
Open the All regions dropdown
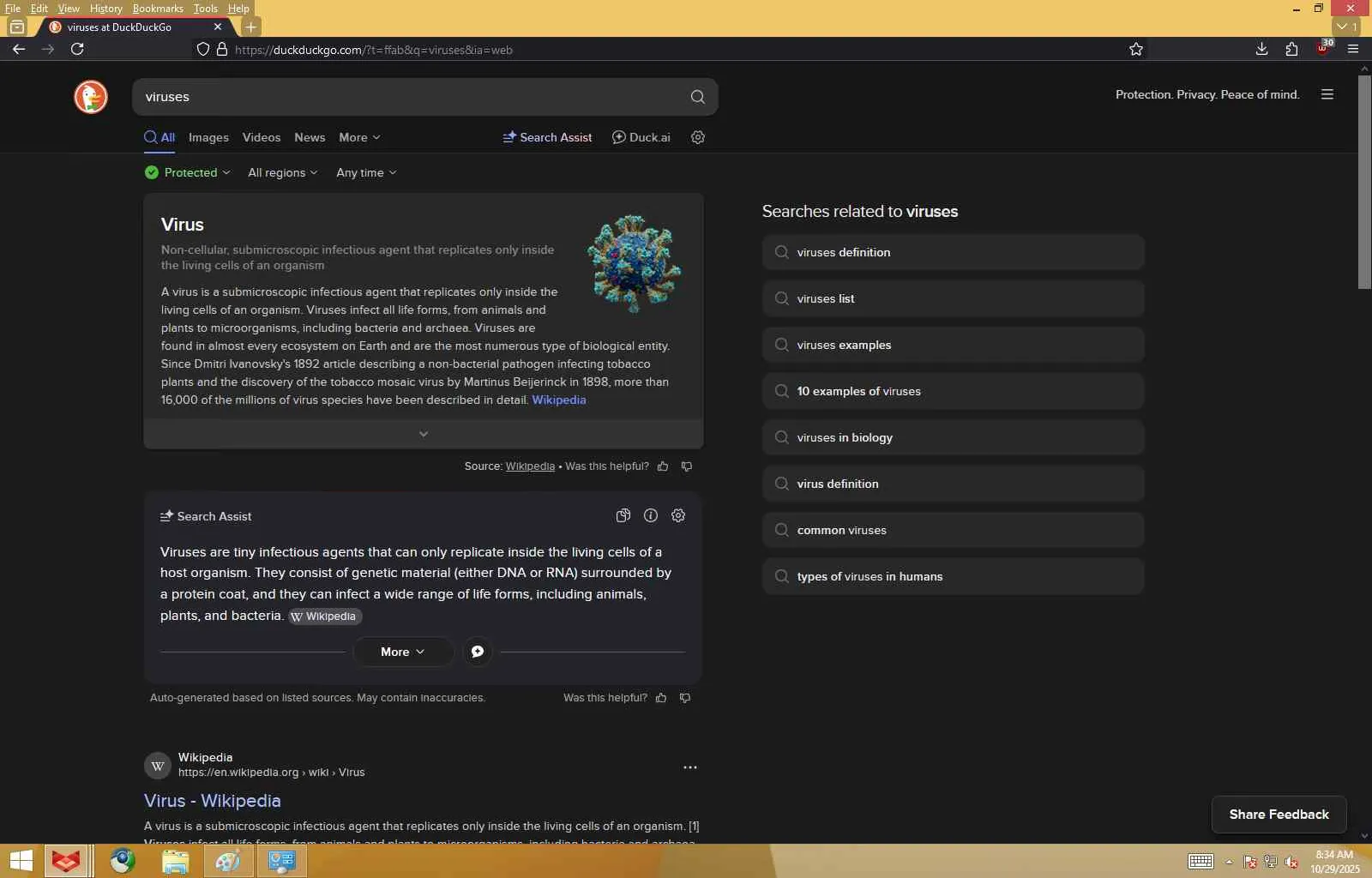click(x=283, y=172)
